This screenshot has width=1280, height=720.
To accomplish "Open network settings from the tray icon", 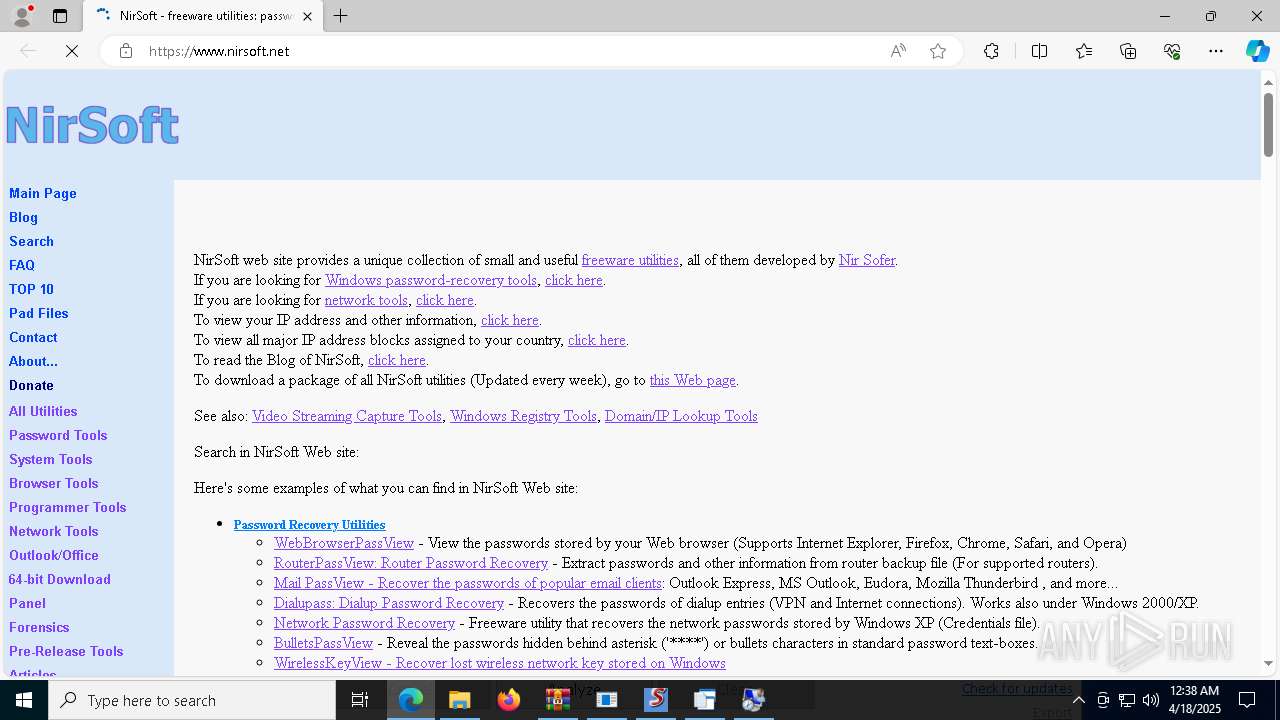I will click(1126, 700).
